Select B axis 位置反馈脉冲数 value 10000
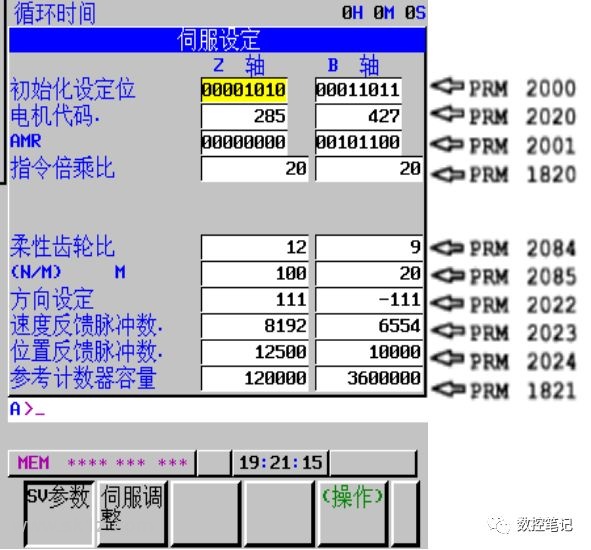Screen dimensions: 591x550 coord(369,352)
